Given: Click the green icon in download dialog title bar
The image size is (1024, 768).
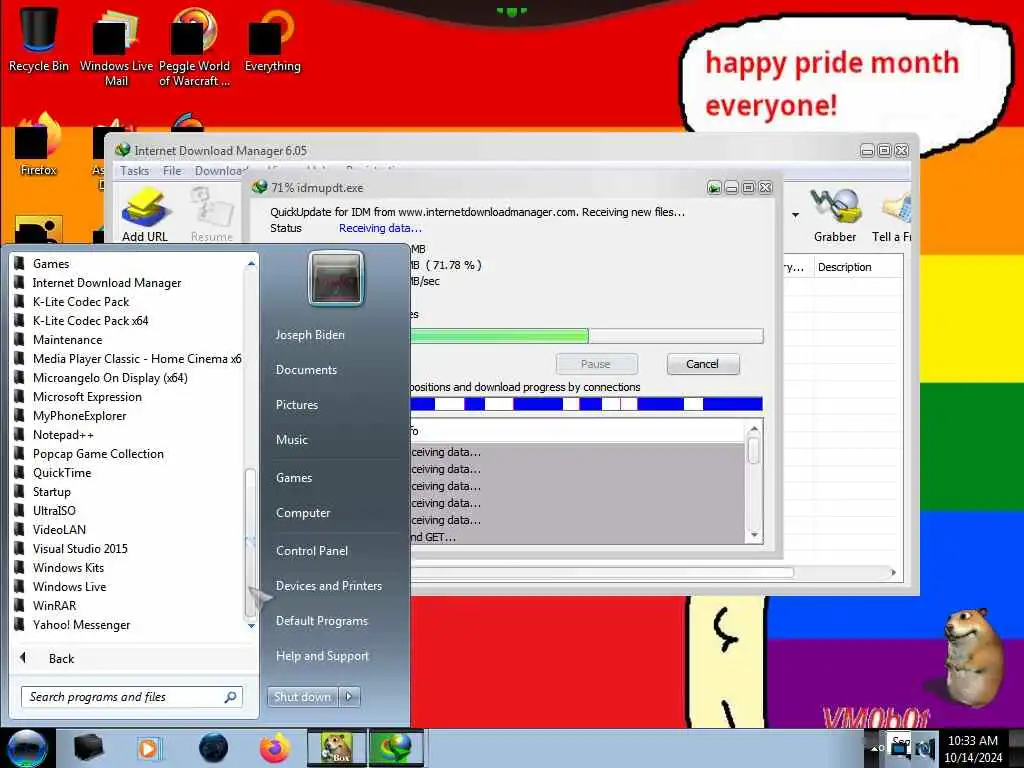Looking at the screenshot, I should (714, 188).
